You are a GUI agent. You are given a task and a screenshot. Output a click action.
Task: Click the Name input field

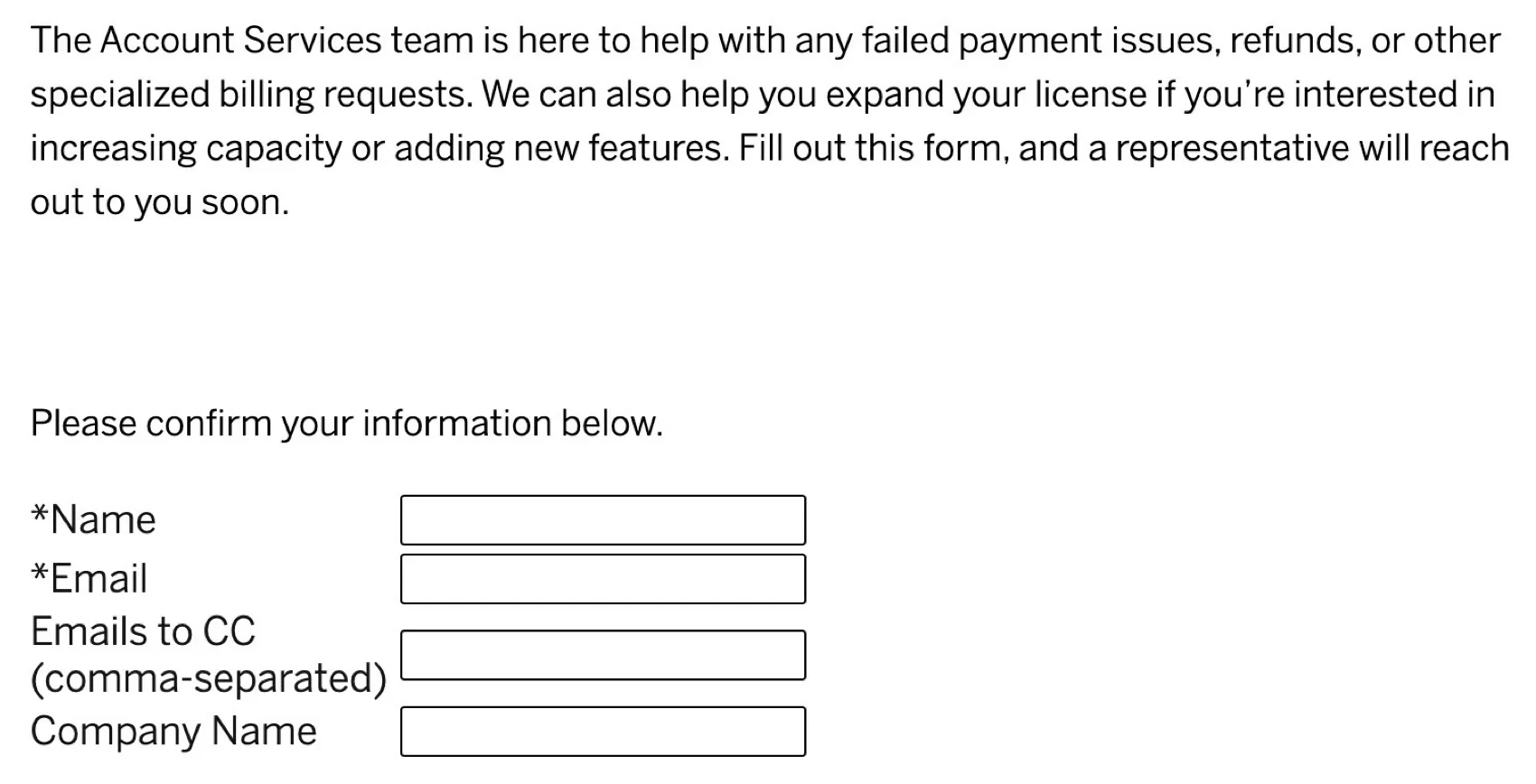click(603, 520)
